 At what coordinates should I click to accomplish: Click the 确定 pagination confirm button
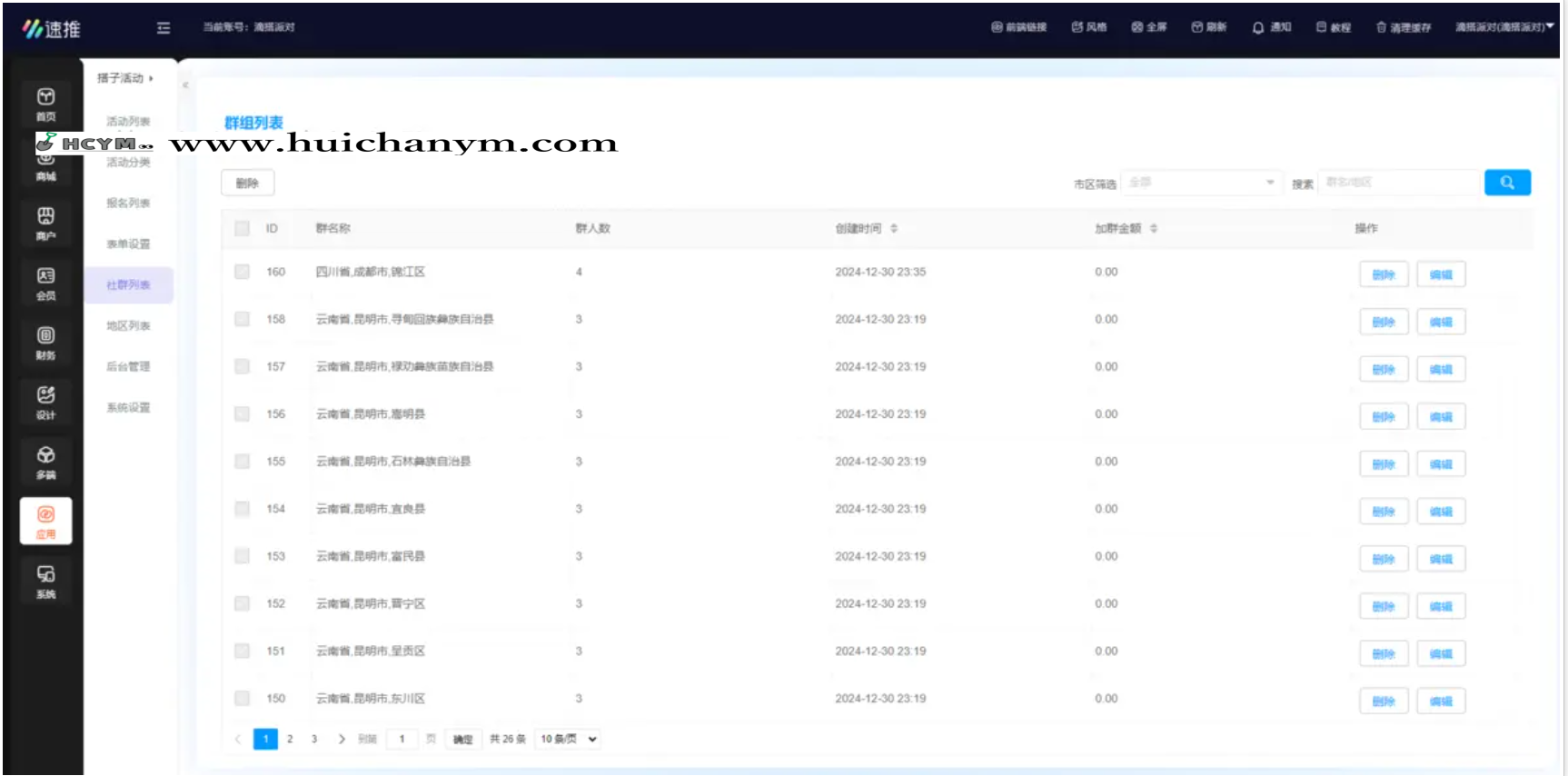463,739
